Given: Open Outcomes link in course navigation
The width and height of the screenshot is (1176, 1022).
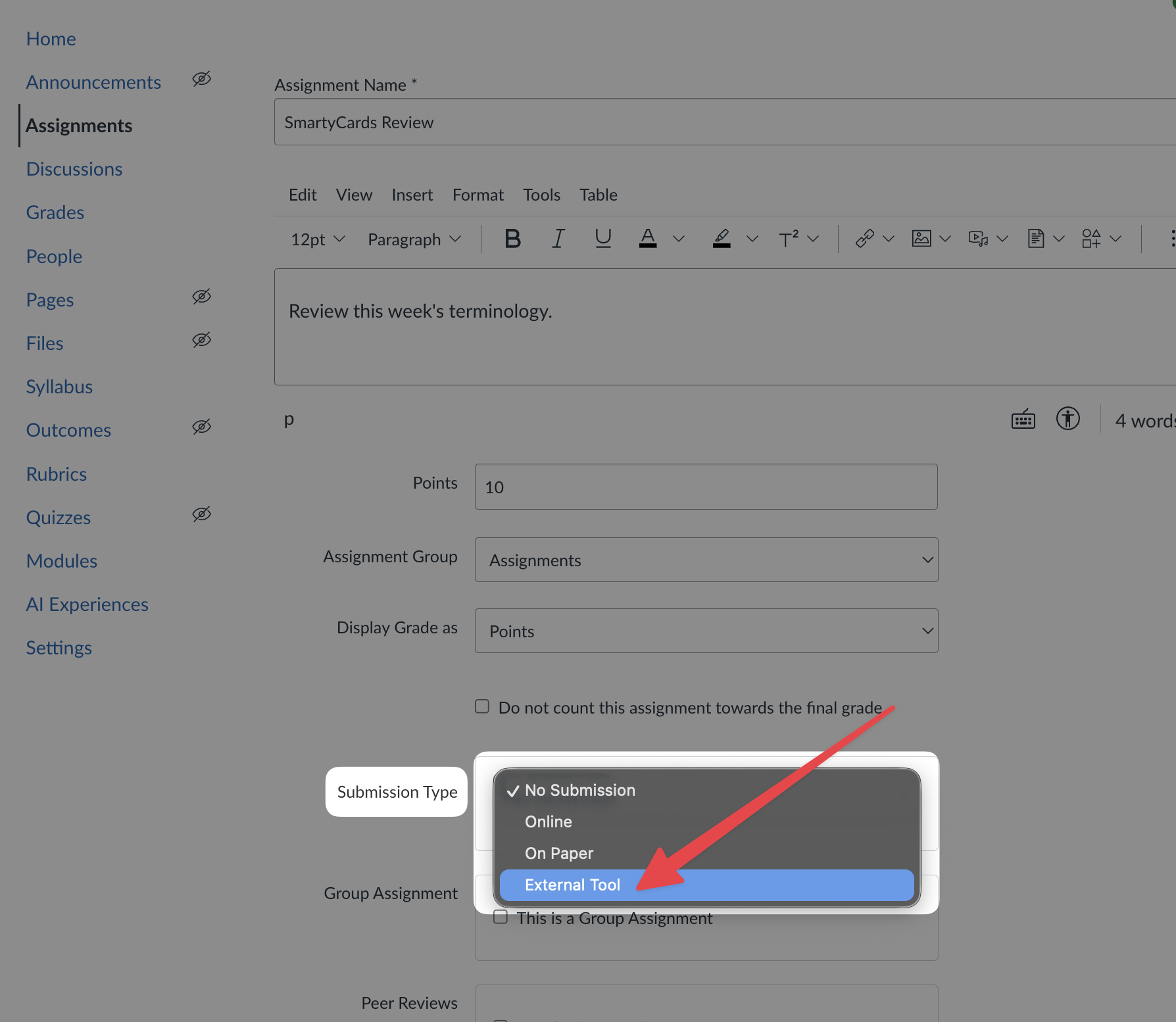Looking at the screenshot, I should [x=68, y=430].
